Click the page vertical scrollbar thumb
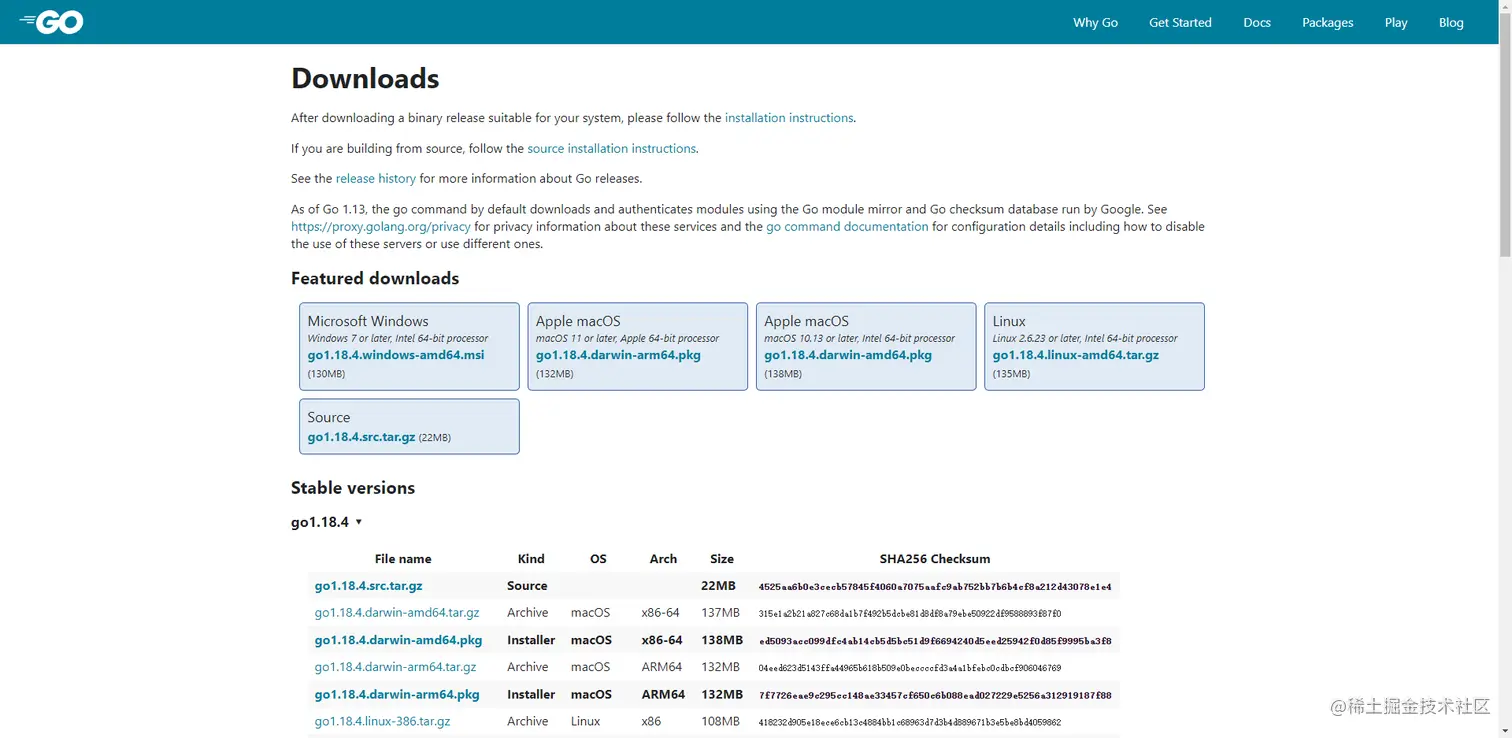Viewport: 1512px width, 738px height. [1505, 137]
